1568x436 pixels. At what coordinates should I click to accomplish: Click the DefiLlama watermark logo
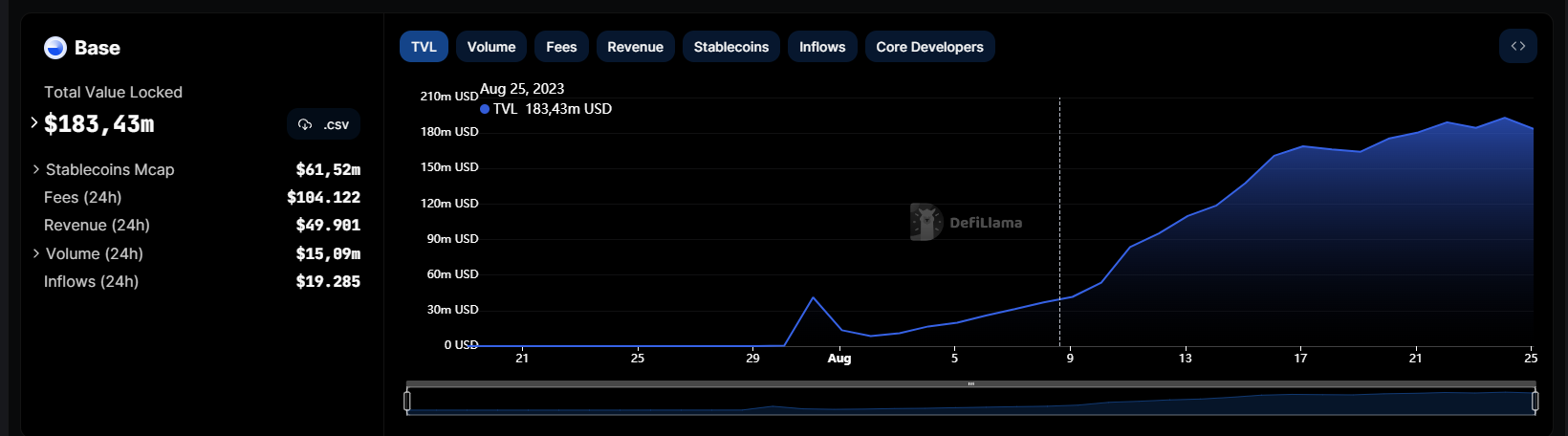[926, 222]
